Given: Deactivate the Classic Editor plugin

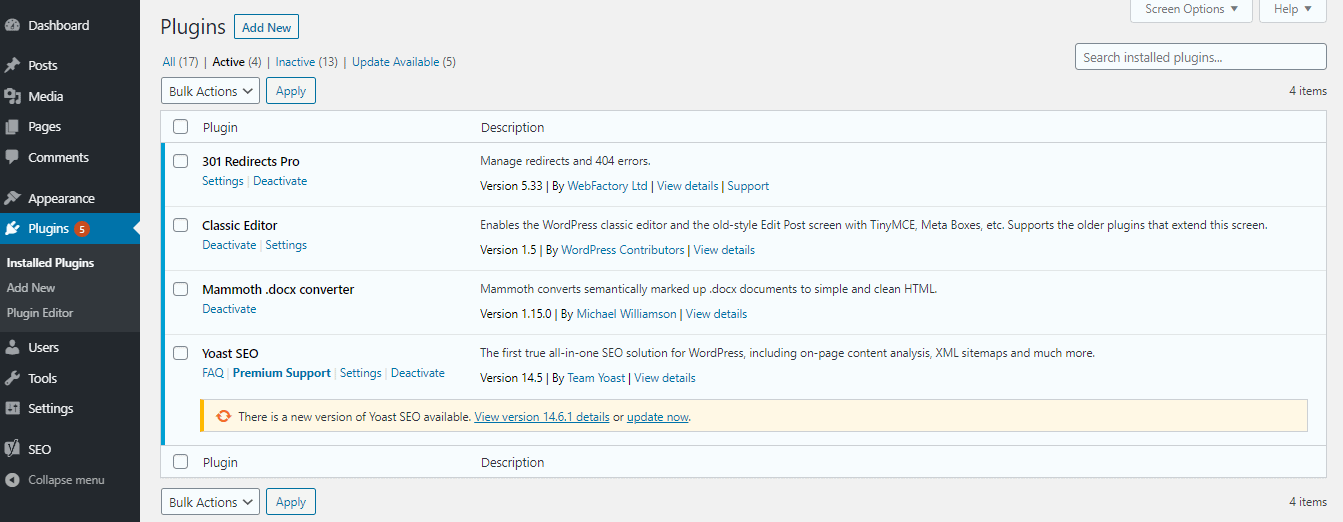Looking at the screenshot, I should click(229, 245).
